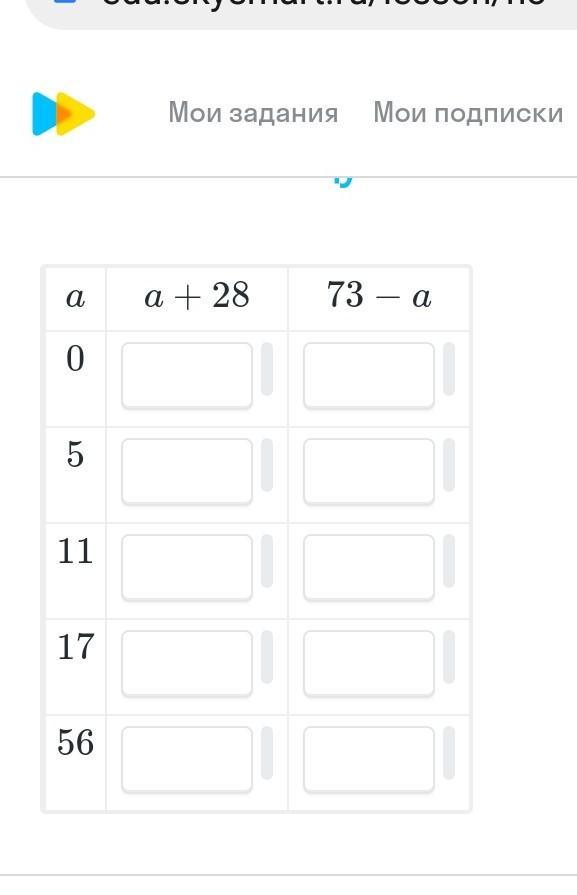Click the 73 − a input for a = 11

tap(369, 567)
